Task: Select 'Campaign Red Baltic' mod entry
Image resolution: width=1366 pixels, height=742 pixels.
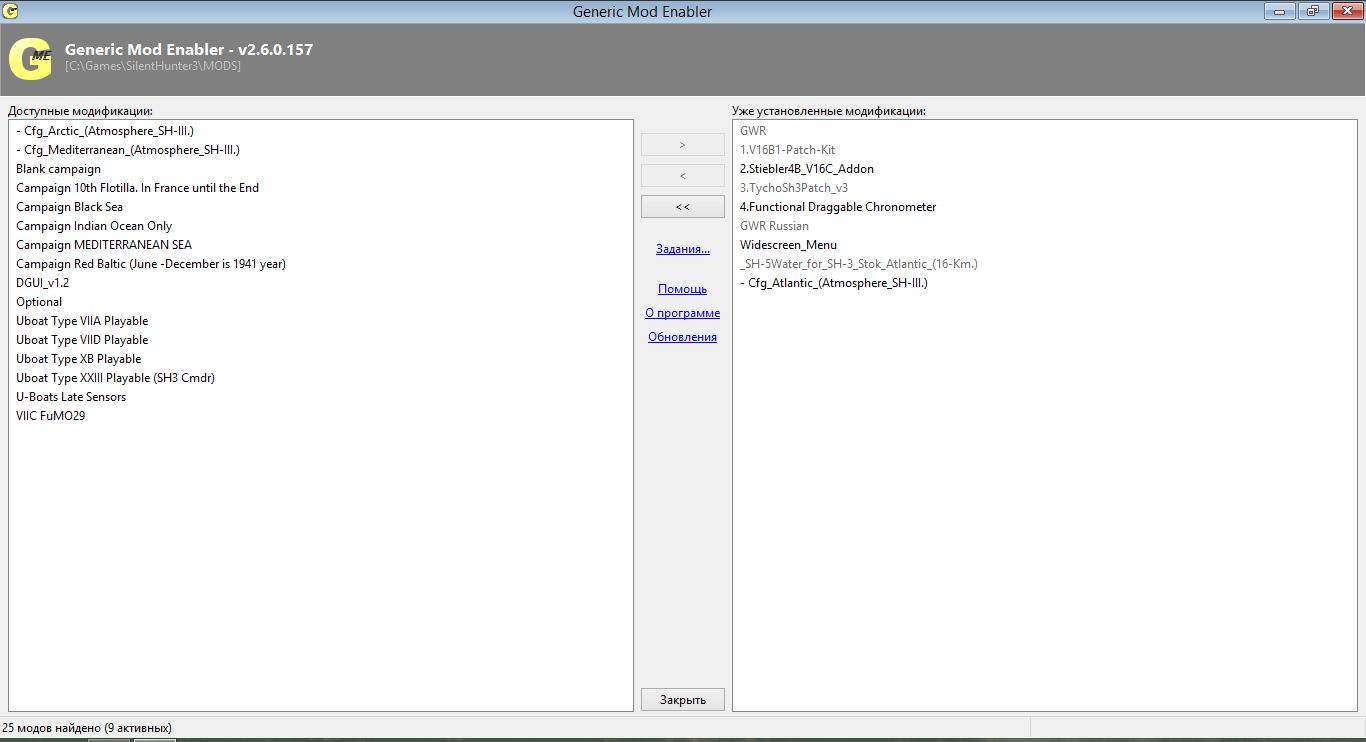Action: tap(151, 264)
